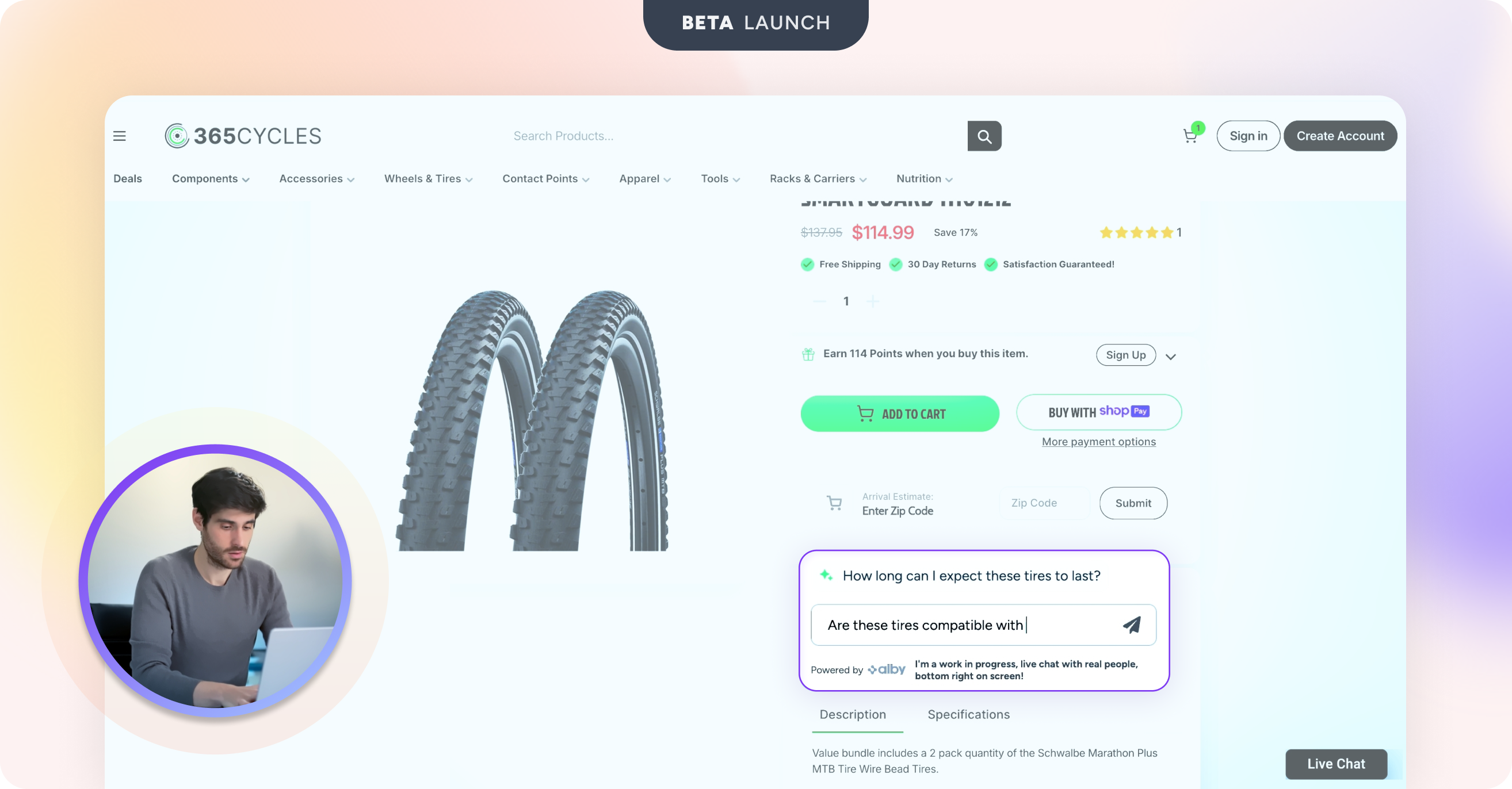Click the Zip Code input field
1512x789 pixels.
point(1045,503)
